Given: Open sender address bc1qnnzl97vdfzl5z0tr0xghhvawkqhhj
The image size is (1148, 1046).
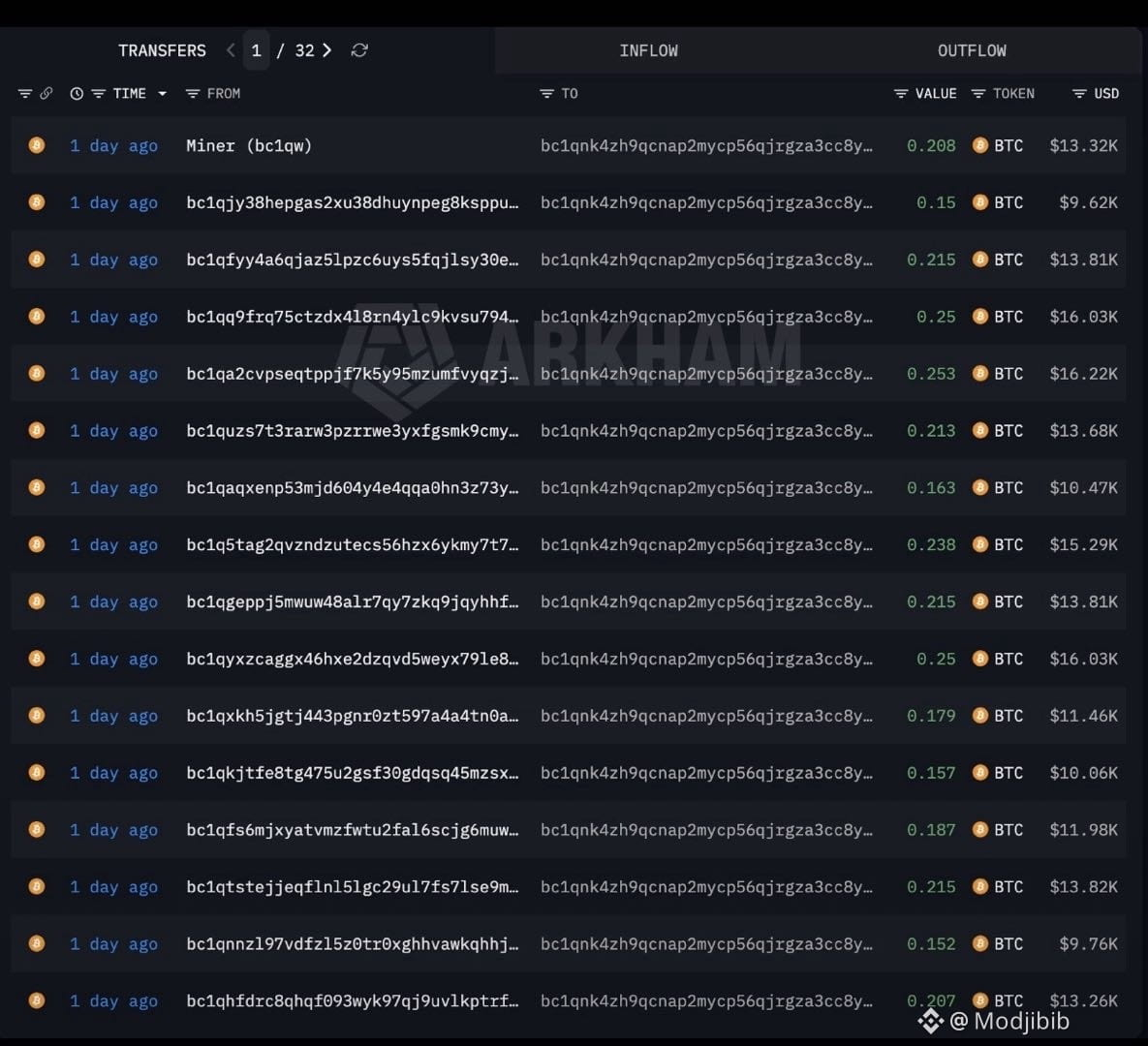Looking at the screenshot, I should pos(353,944).
